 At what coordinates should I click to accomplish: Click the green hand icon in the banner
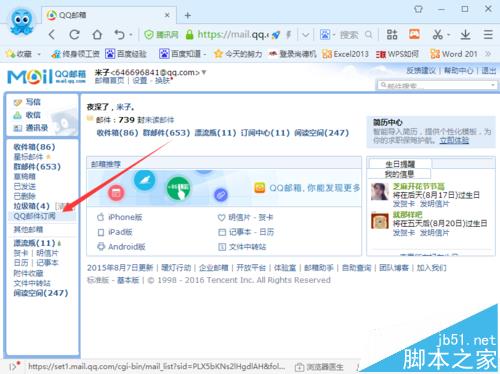pyautogui.click(x=179, y=188)
